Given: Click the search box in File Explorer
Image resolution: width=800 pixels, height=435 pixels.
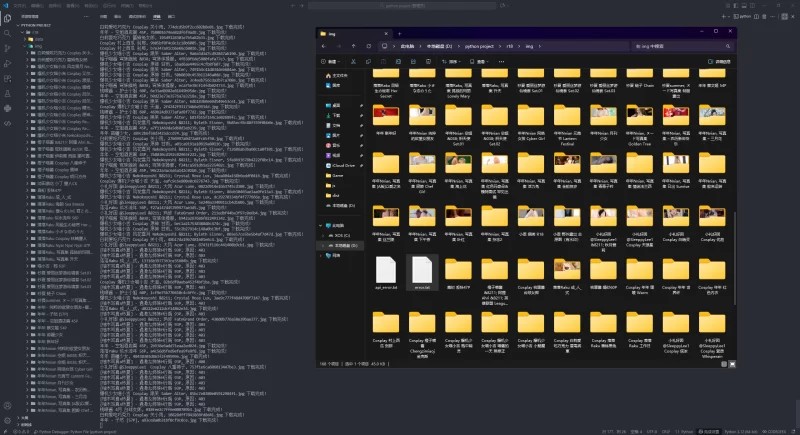Looking at the screenshot, I should pos(683,46).
